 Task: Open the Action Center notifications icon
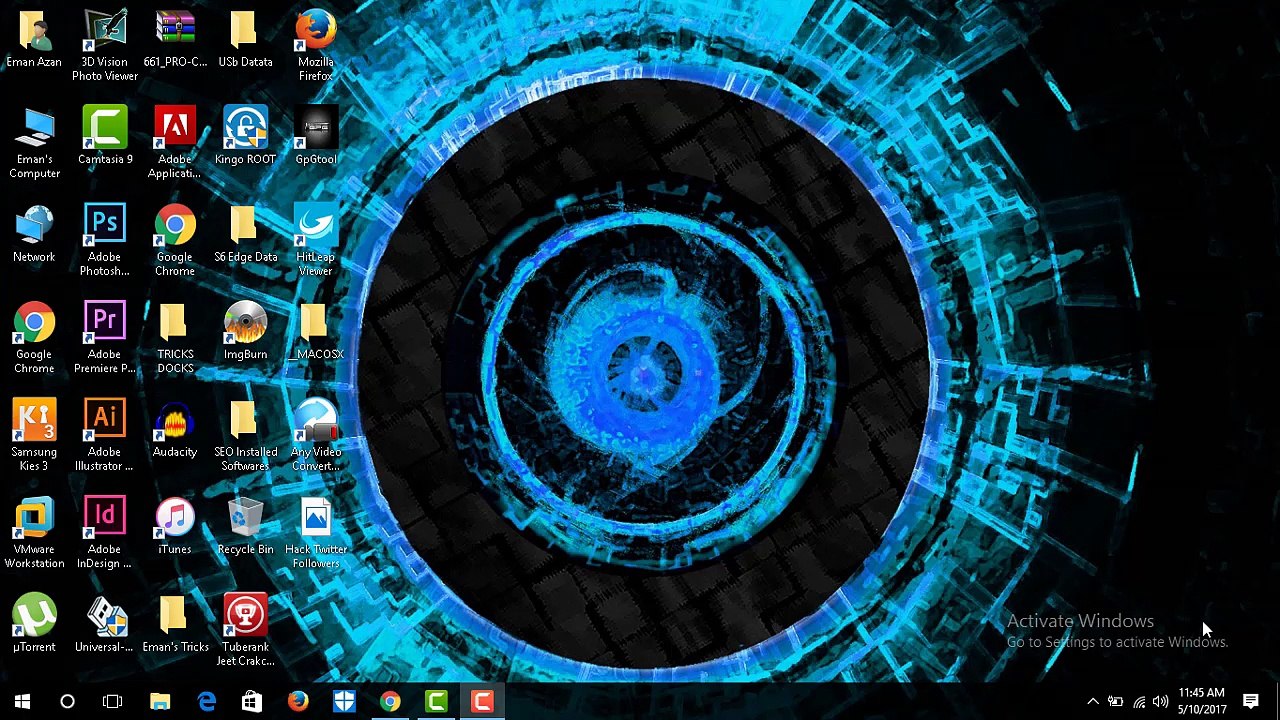1251,701
